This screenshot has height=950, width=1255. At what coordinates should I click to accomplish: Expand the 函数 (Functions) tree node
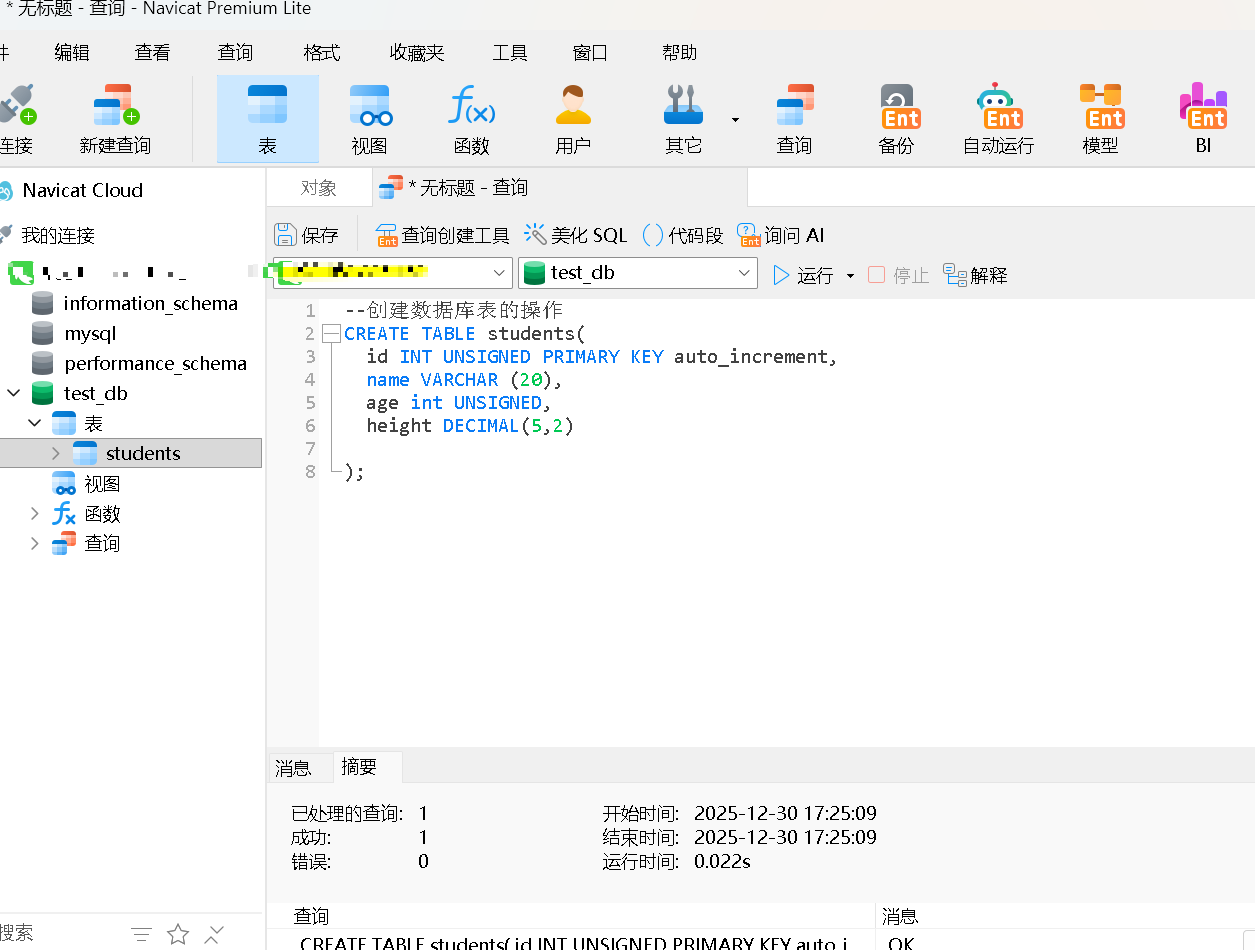click(x=35, y=513)
